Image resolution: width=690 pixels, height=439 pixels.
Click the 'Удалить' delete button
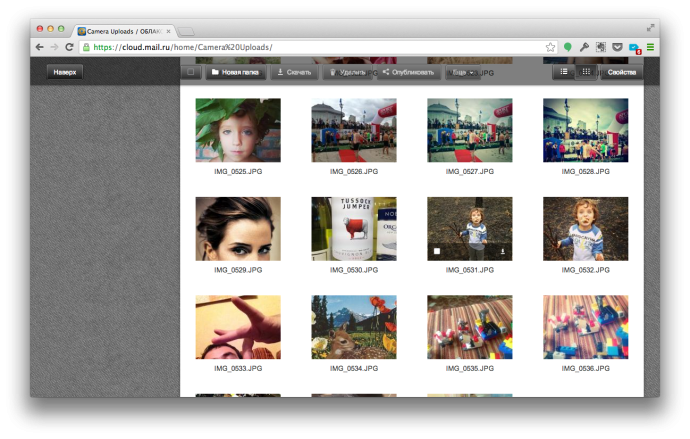pyautogui.click(x=347, y=72)
